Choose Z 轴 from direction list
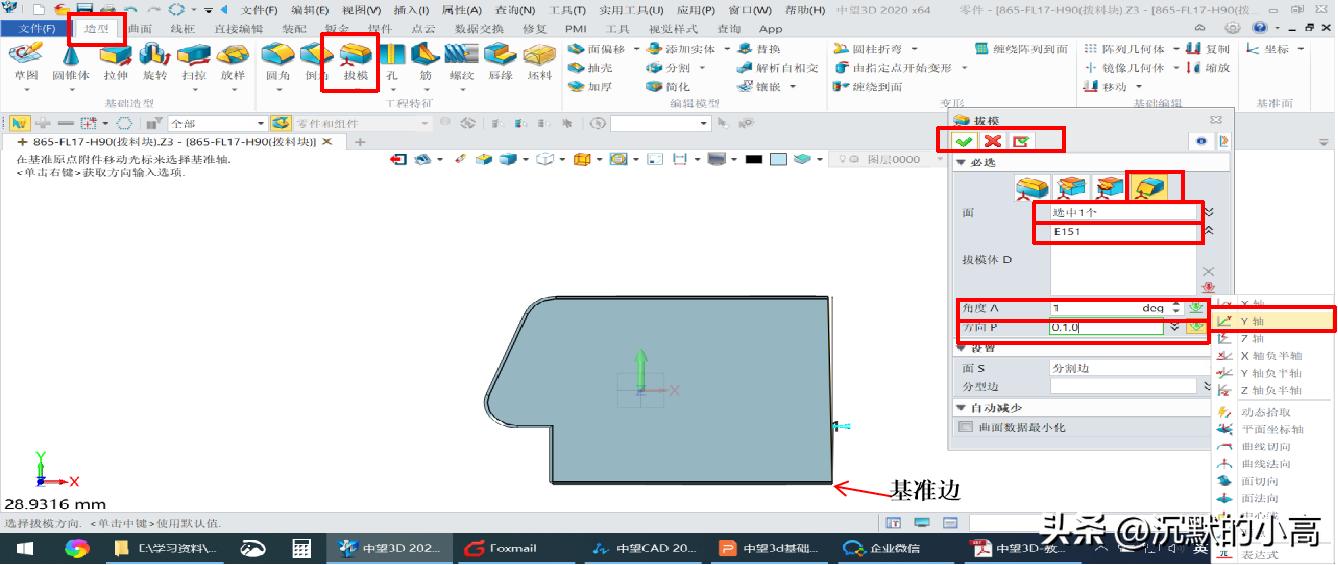The image size is (1338, 565). pyautogui.click(x=1274, y=338)
